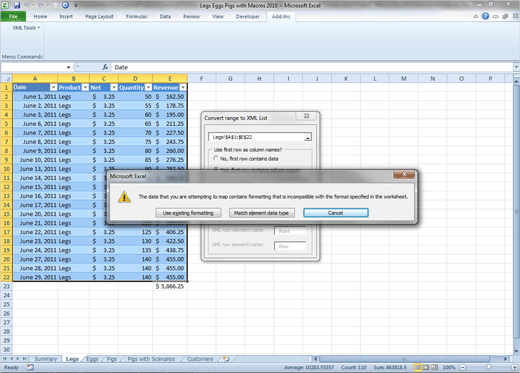The image size is (520, 373).
Task: Open the Net column filter dropdown
Action: click(x=114, y=87)
